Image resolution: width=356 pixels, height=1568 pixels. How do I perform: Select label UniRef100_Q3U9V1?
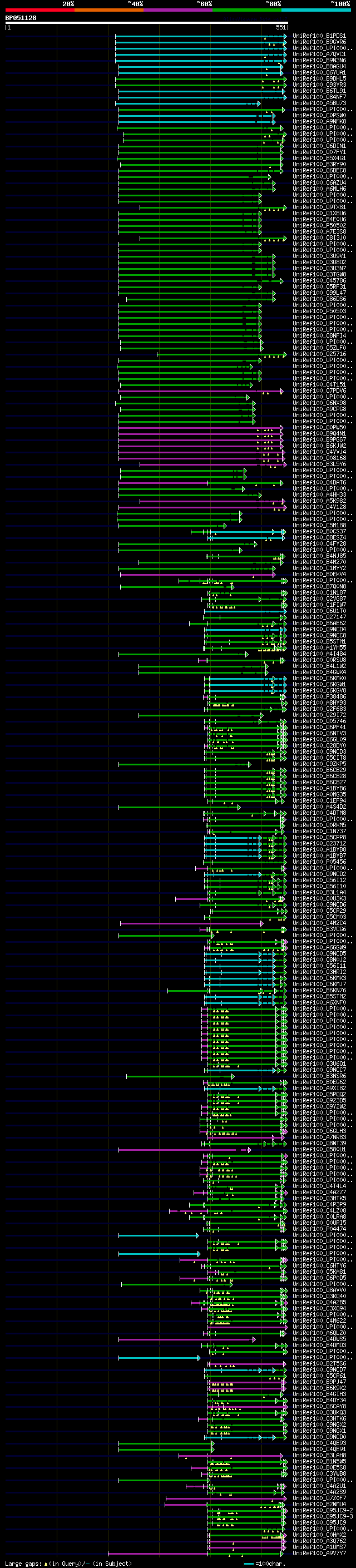tap(319, 256)
